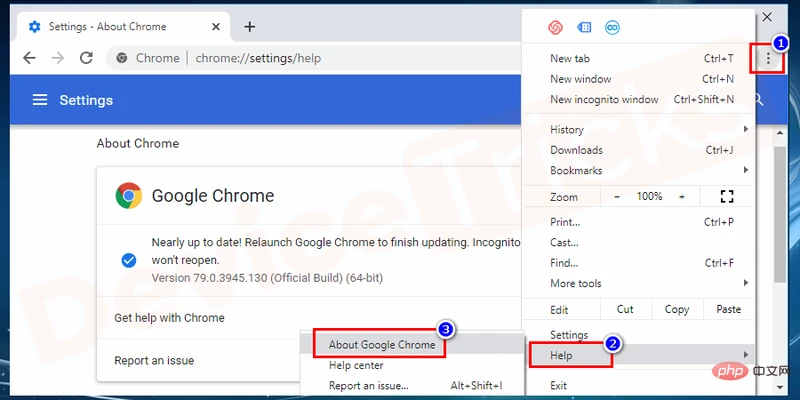Decrease zoom with the minus button
Viewport: 800px width, 400px height.
tap(617, 197)
